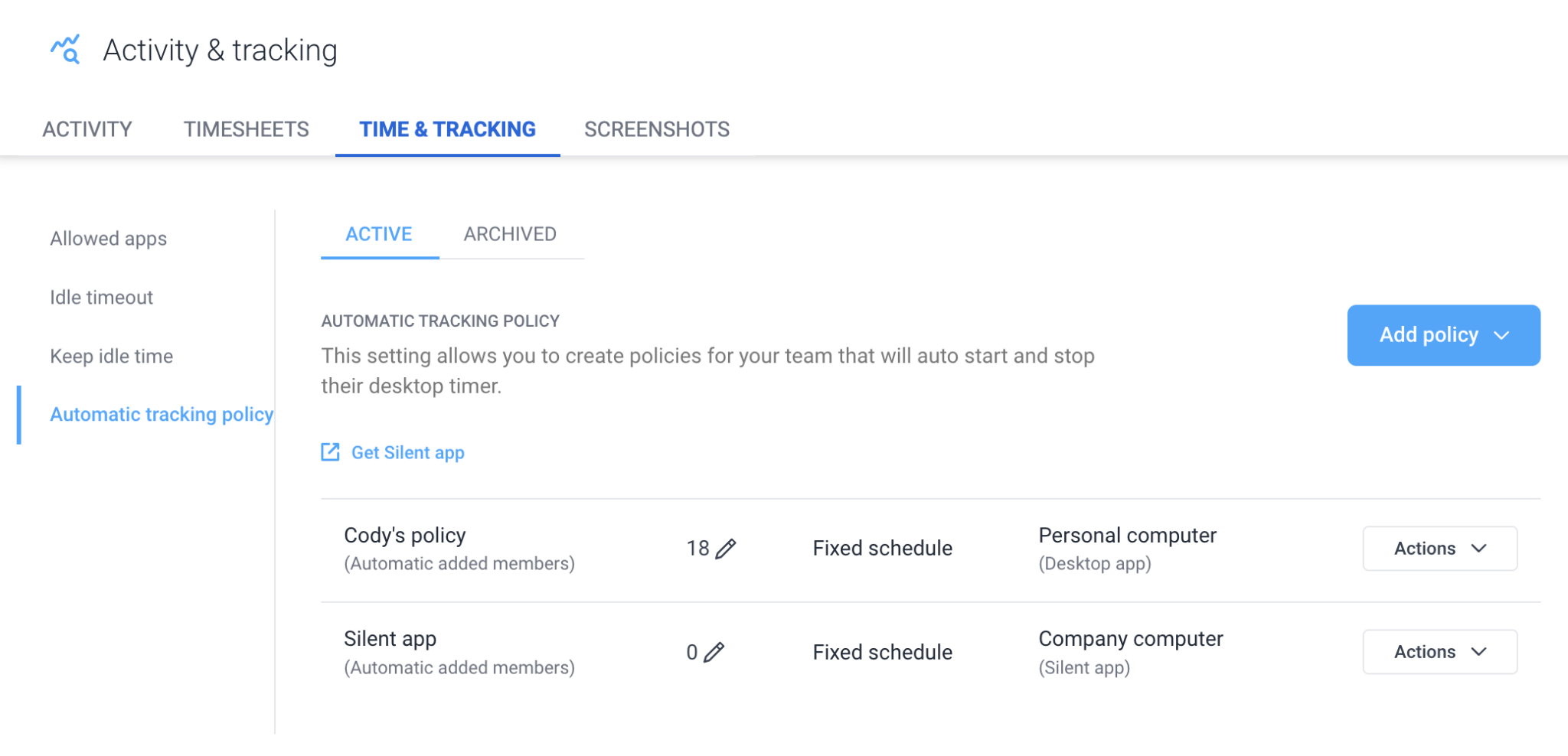1568x756 pixels.
Task: Open the Actions dropdown for Silent app
Action: coord(1439,652)
